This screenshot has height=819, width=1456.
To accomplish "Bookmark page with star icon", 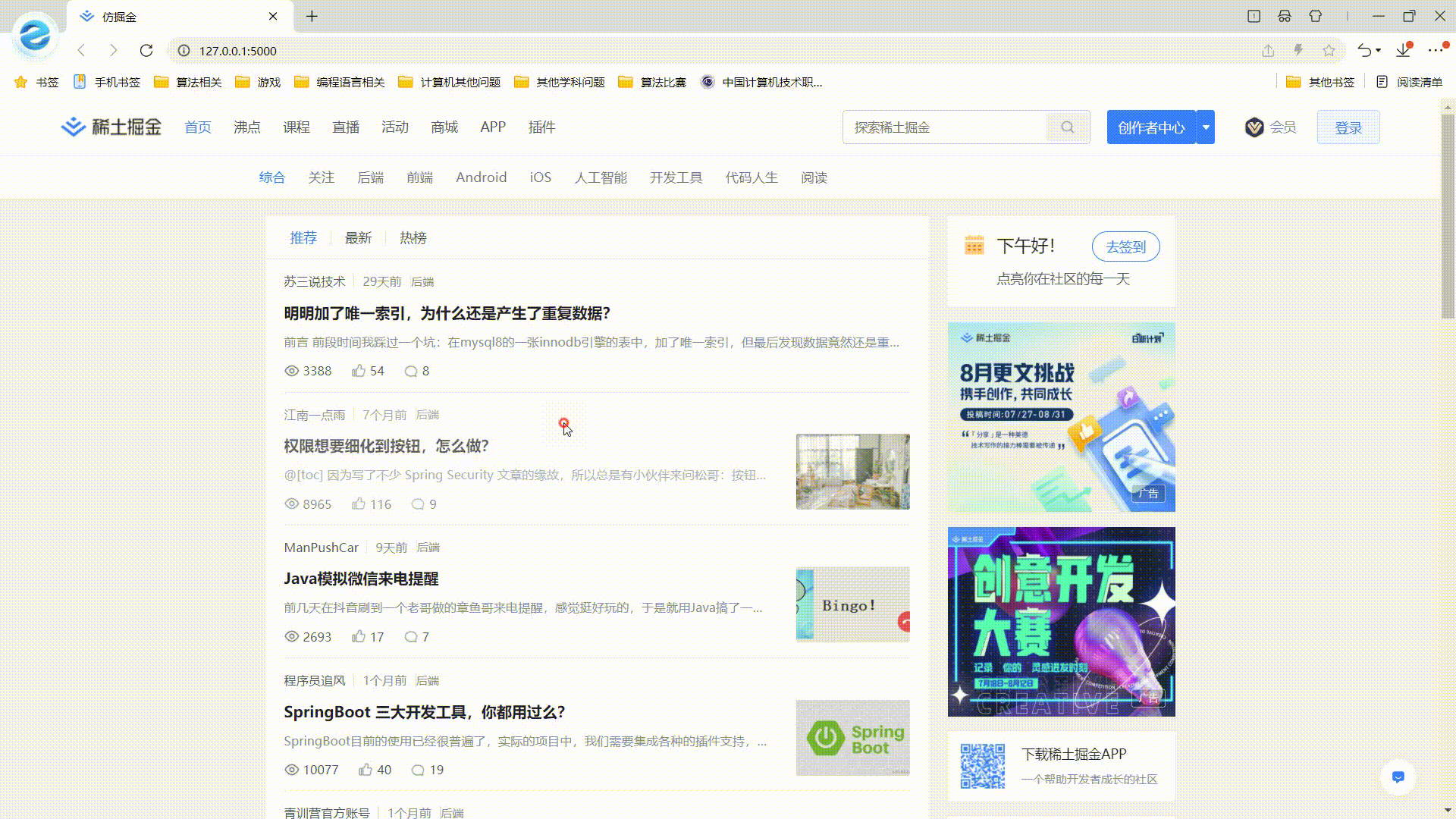I will (x=1329, y=51).
